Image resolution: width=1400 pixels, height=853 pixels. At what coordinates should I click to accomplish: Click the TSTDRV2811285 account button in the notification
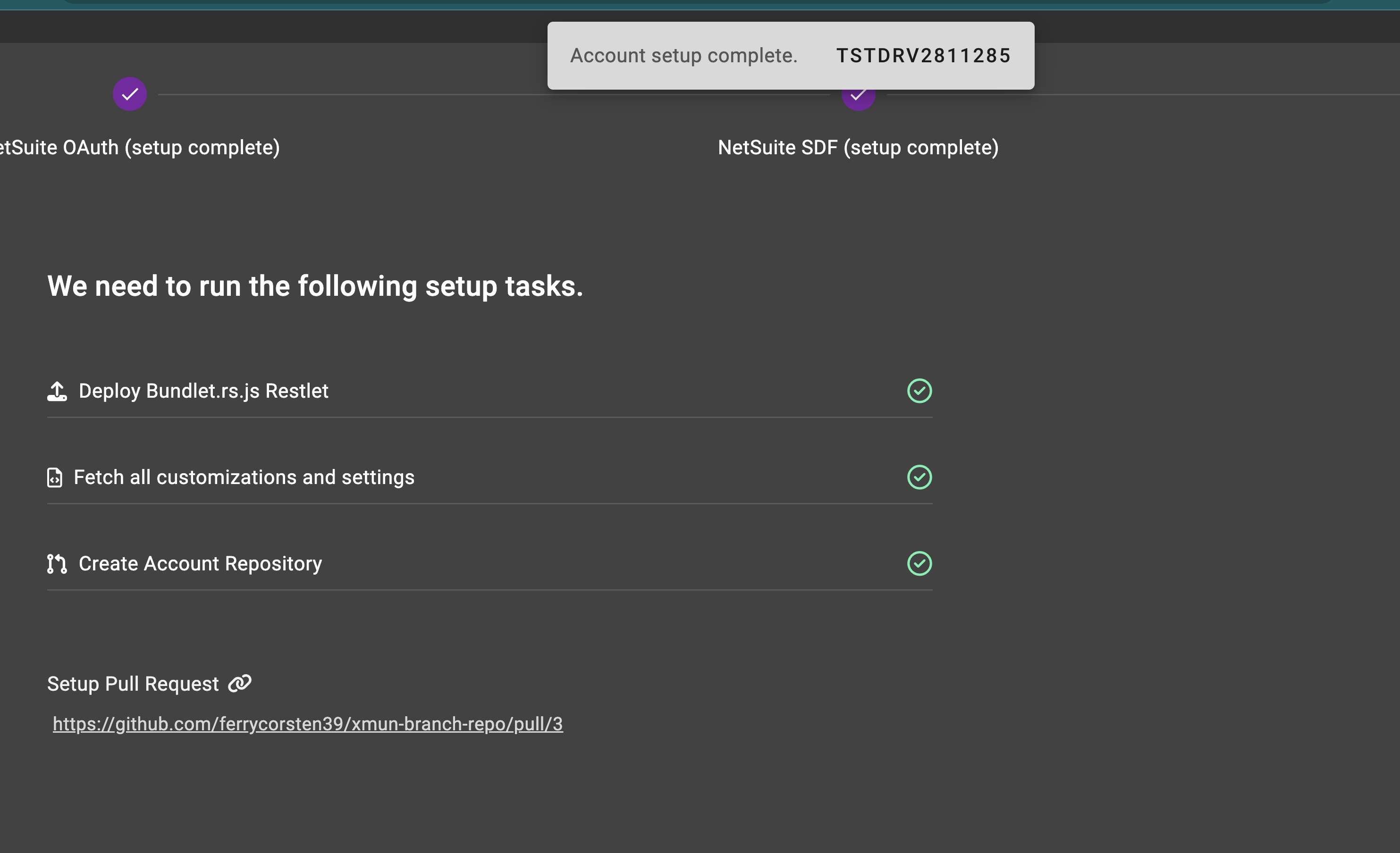pos(923,56)
